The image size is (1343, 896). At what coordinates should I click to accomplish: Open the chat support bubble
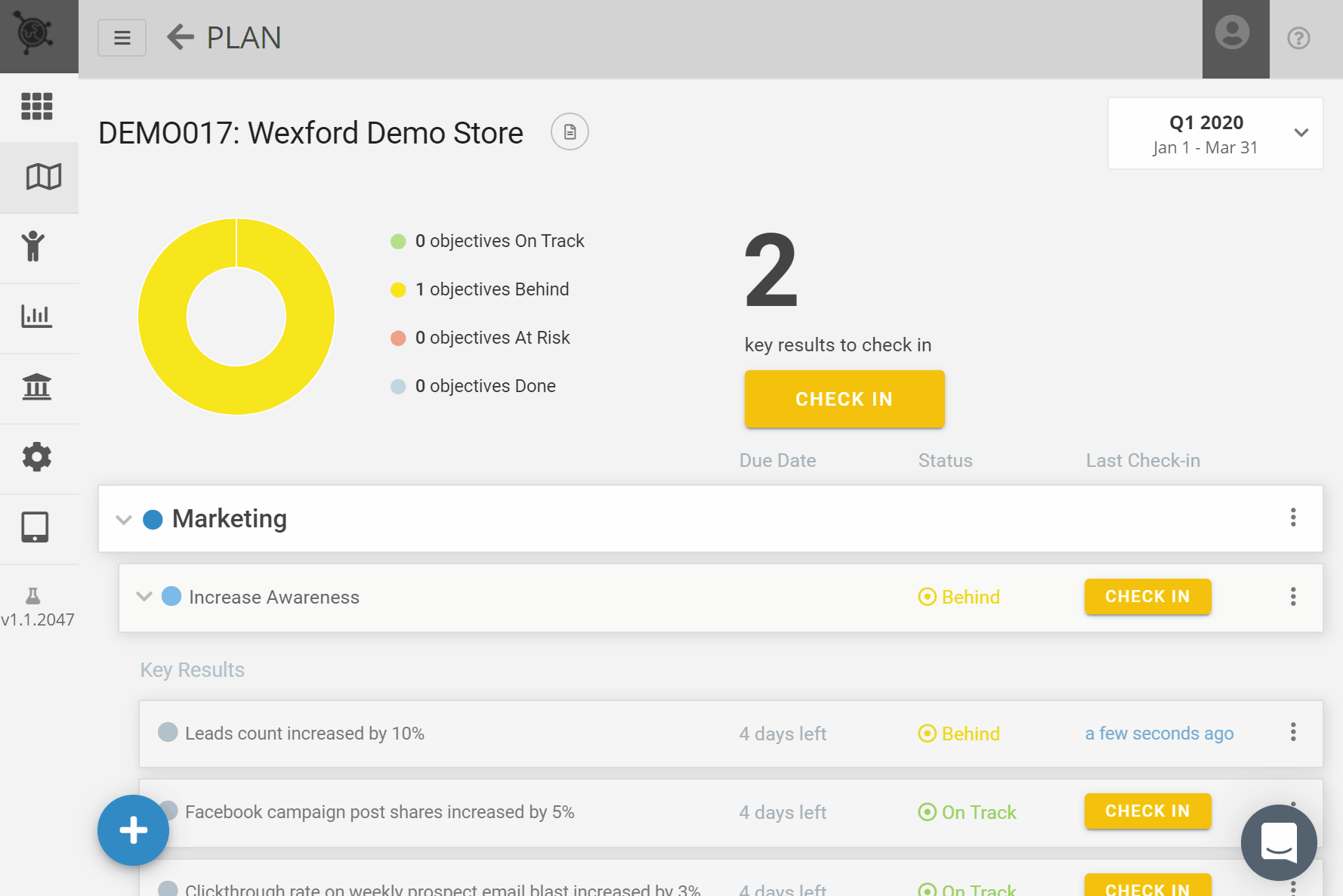[x=1279, y=842]
